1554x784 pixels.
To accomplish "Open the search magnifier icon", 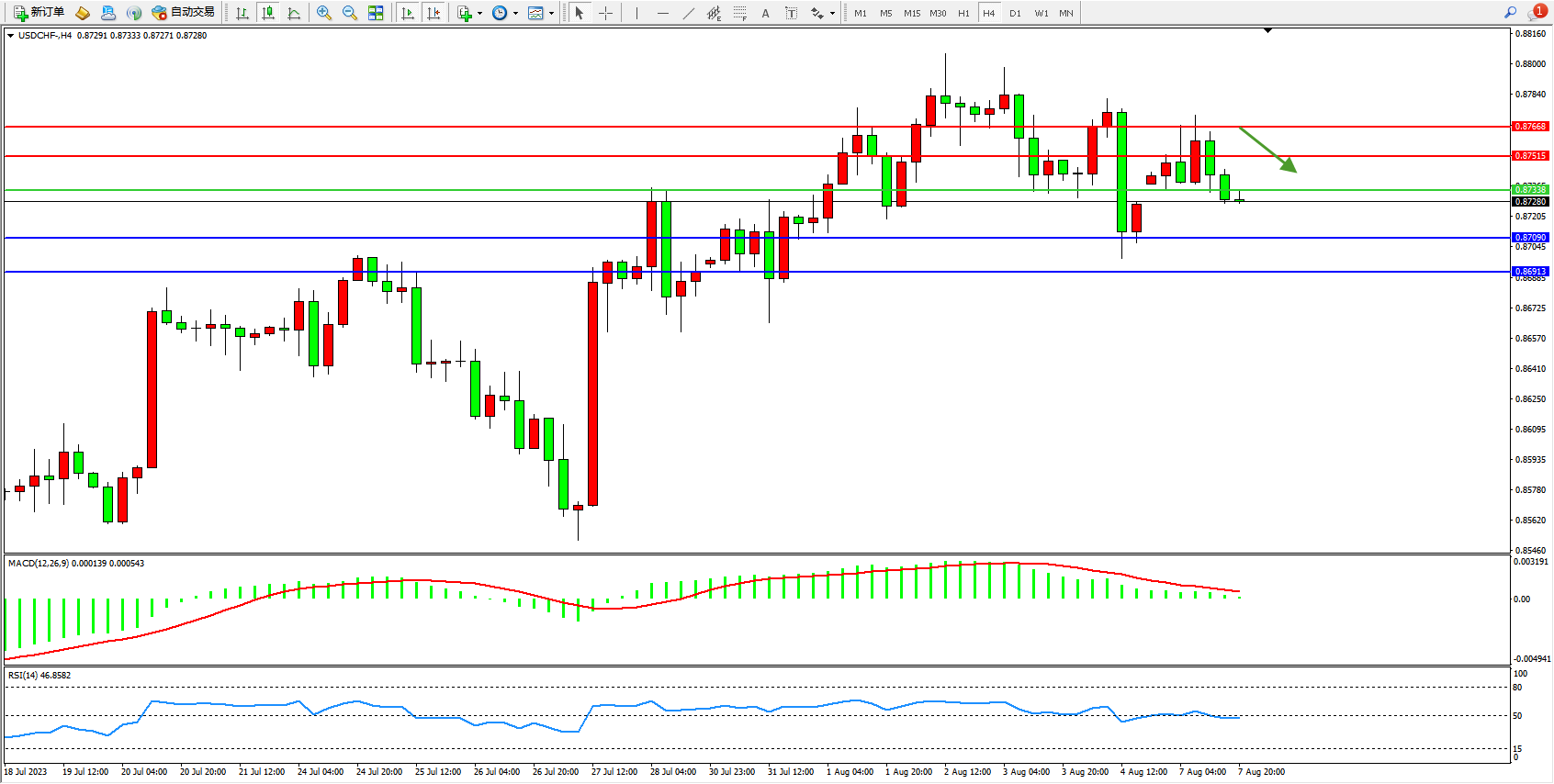I will [1511, 13].
